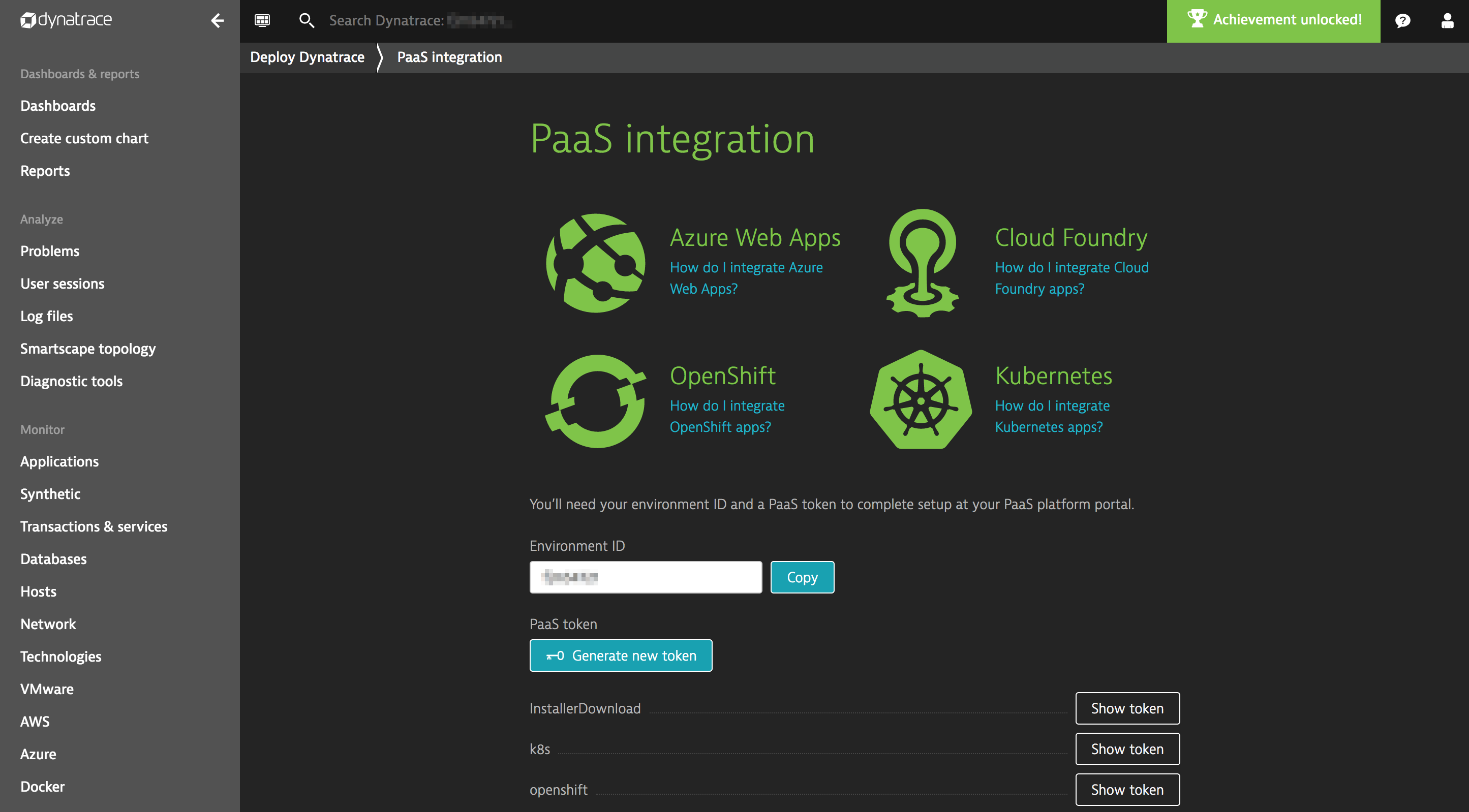Screen dimensions: 1469x812
Task: Click the Search Dynatrace field
Action: [x=421, y=20]
